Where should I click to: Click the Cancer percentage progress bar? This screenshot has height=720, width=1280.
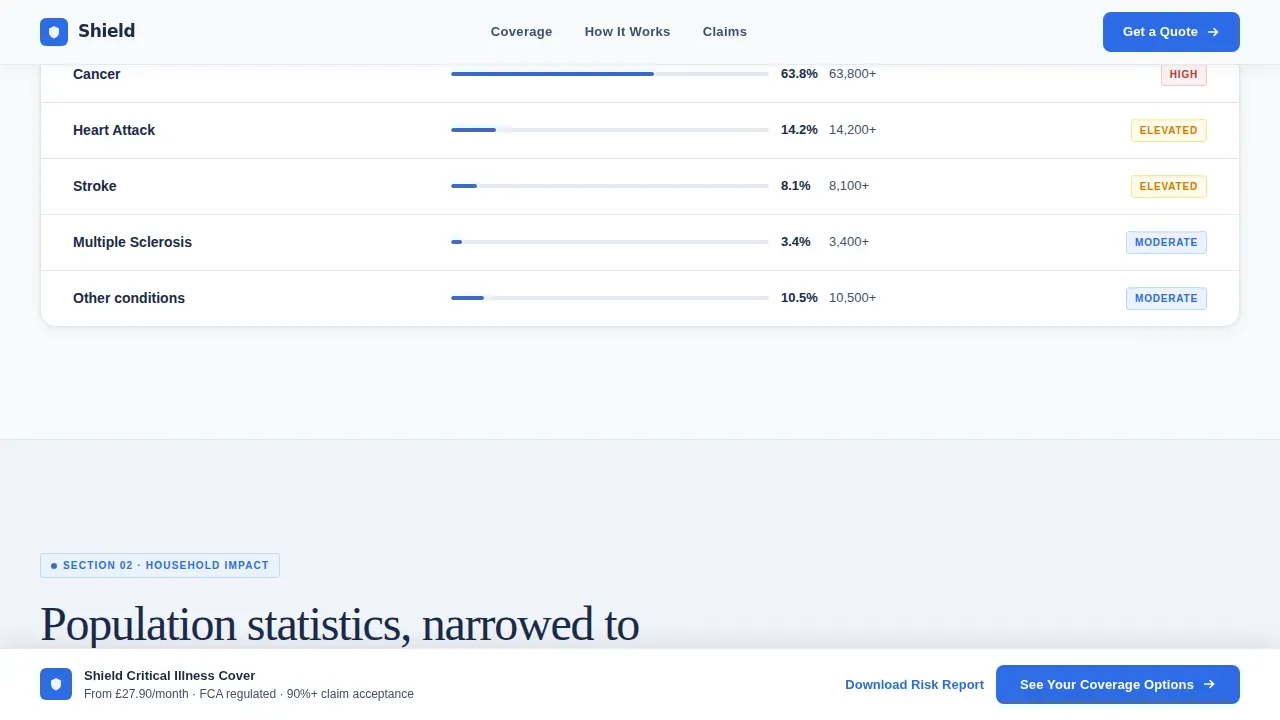(x=610, y=74)
